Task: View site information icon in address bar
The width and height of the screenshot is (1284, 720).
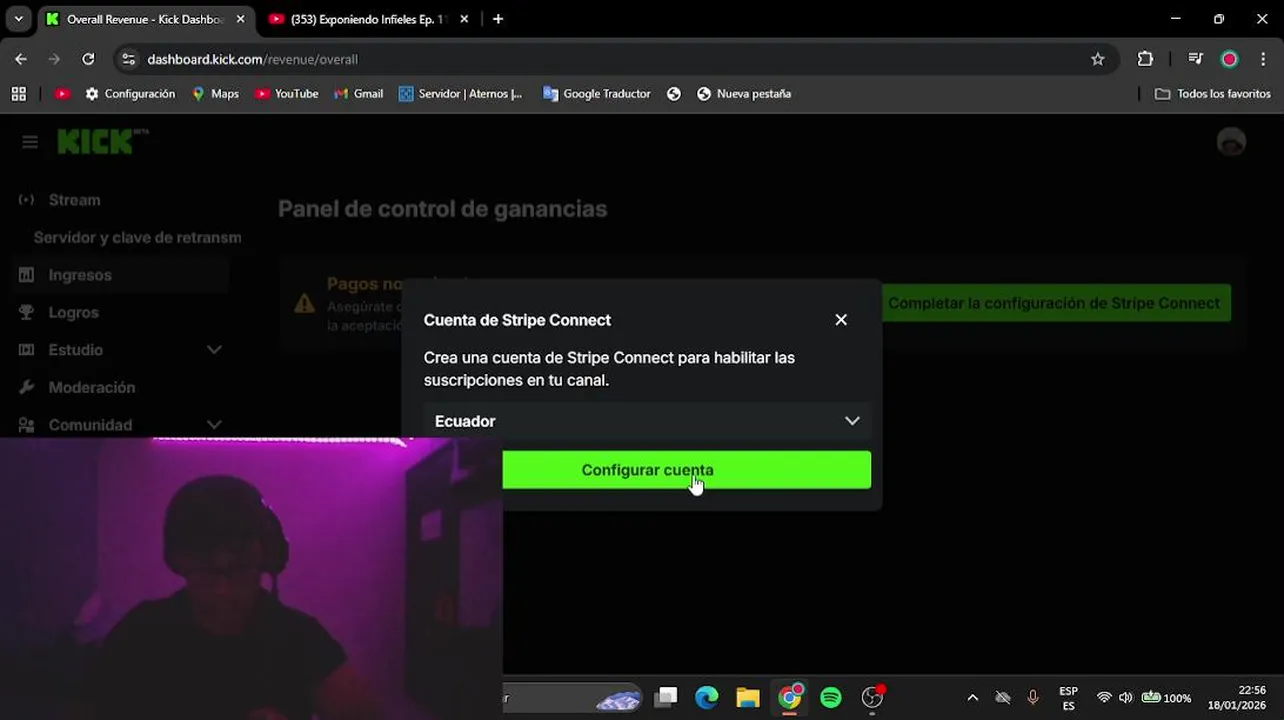Action: pos(128,59)
